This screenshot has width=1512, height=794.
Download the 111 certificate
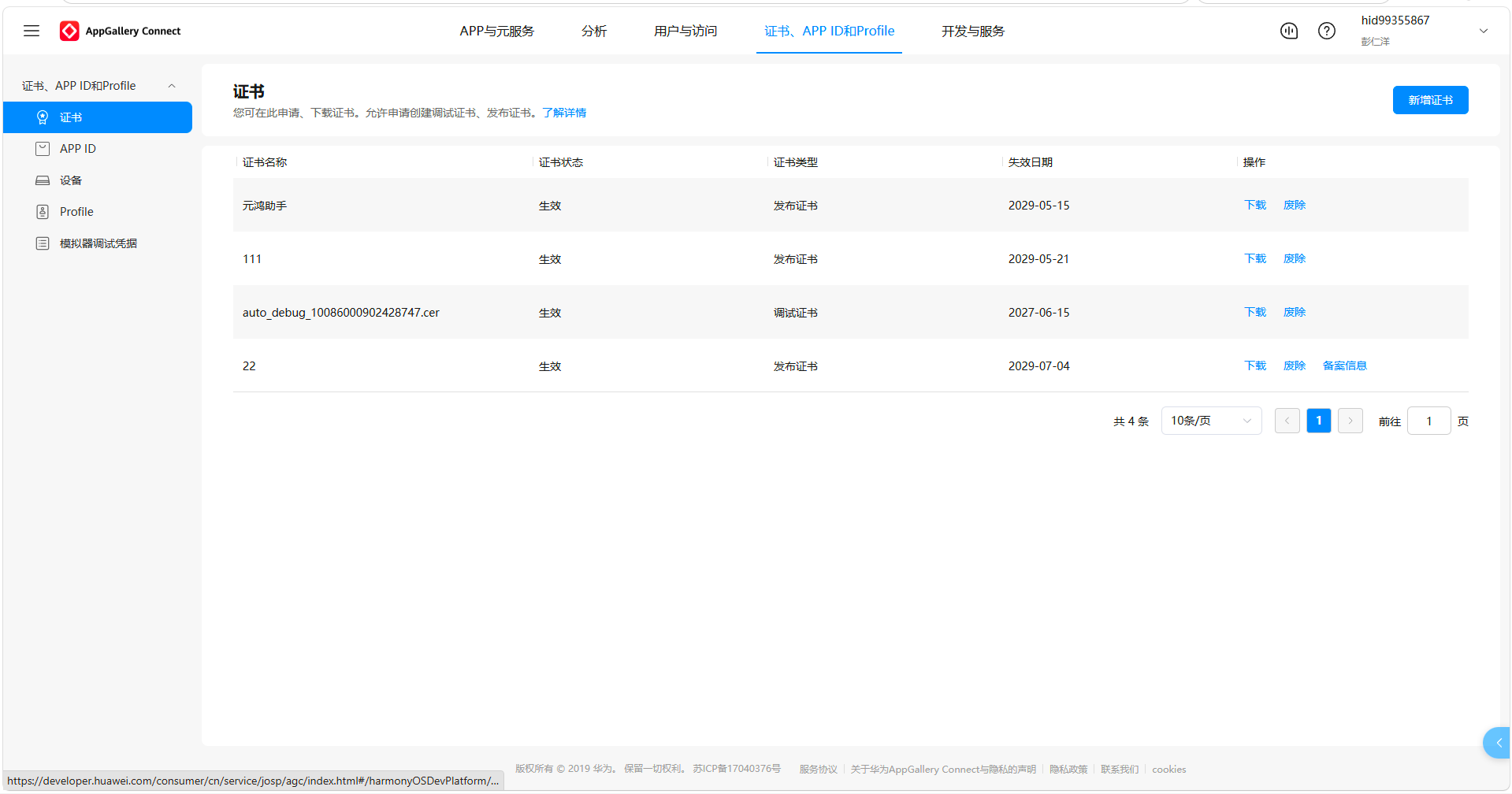(1255, 258)
